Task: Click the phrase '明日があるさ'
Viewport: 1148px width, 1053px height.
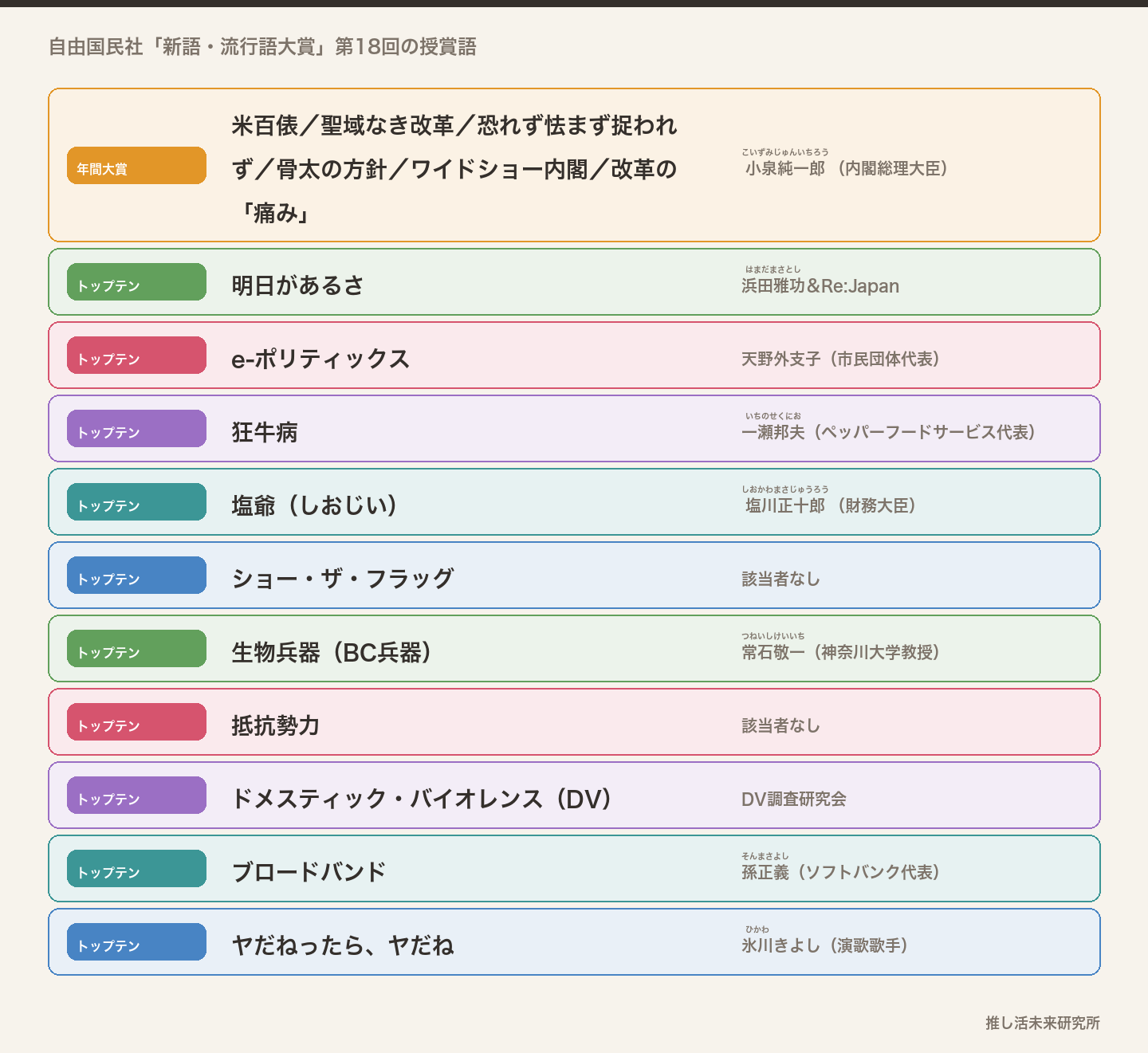Action: [x=298, y=285]
